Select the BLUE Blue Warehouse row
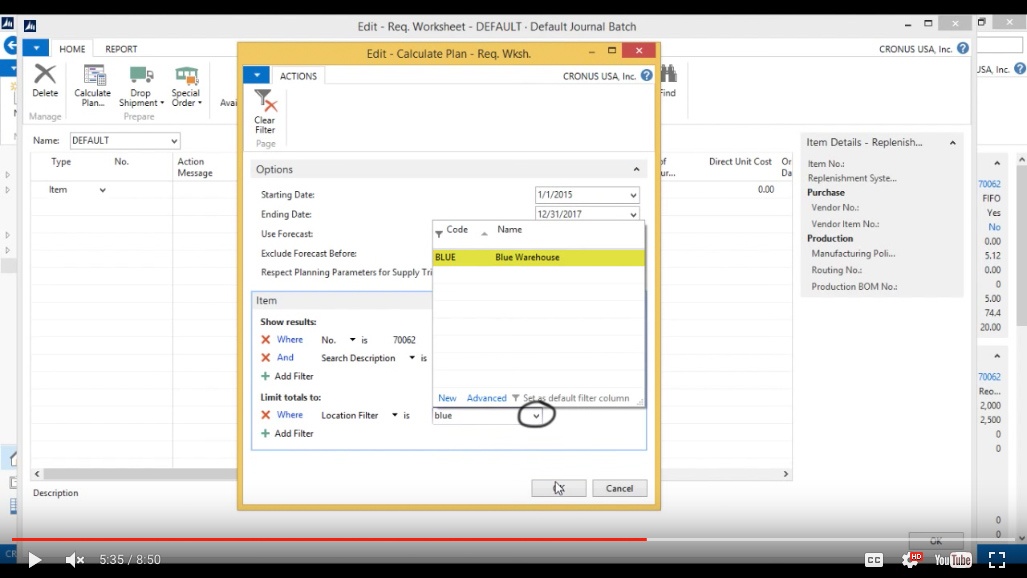This screenshot has width=1027, height=578. (x=538, y=258)
